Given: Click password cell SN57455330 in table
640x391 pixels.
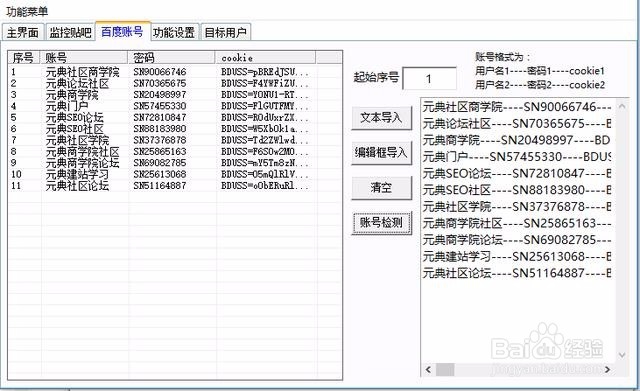Looking at the screenshot, I should (160, 106).
